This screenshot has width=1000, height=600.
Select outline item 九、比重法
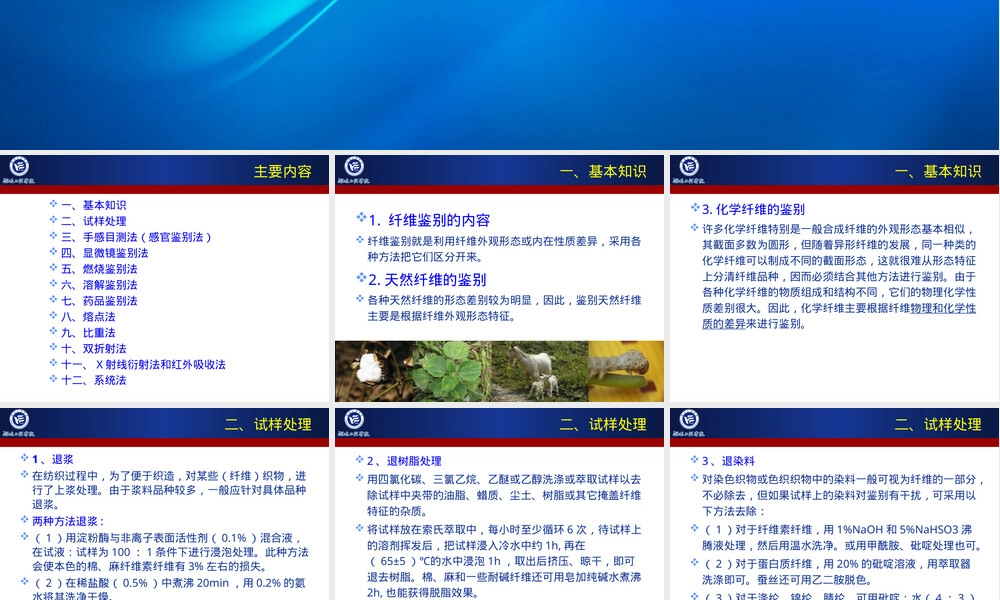(89, 332)
